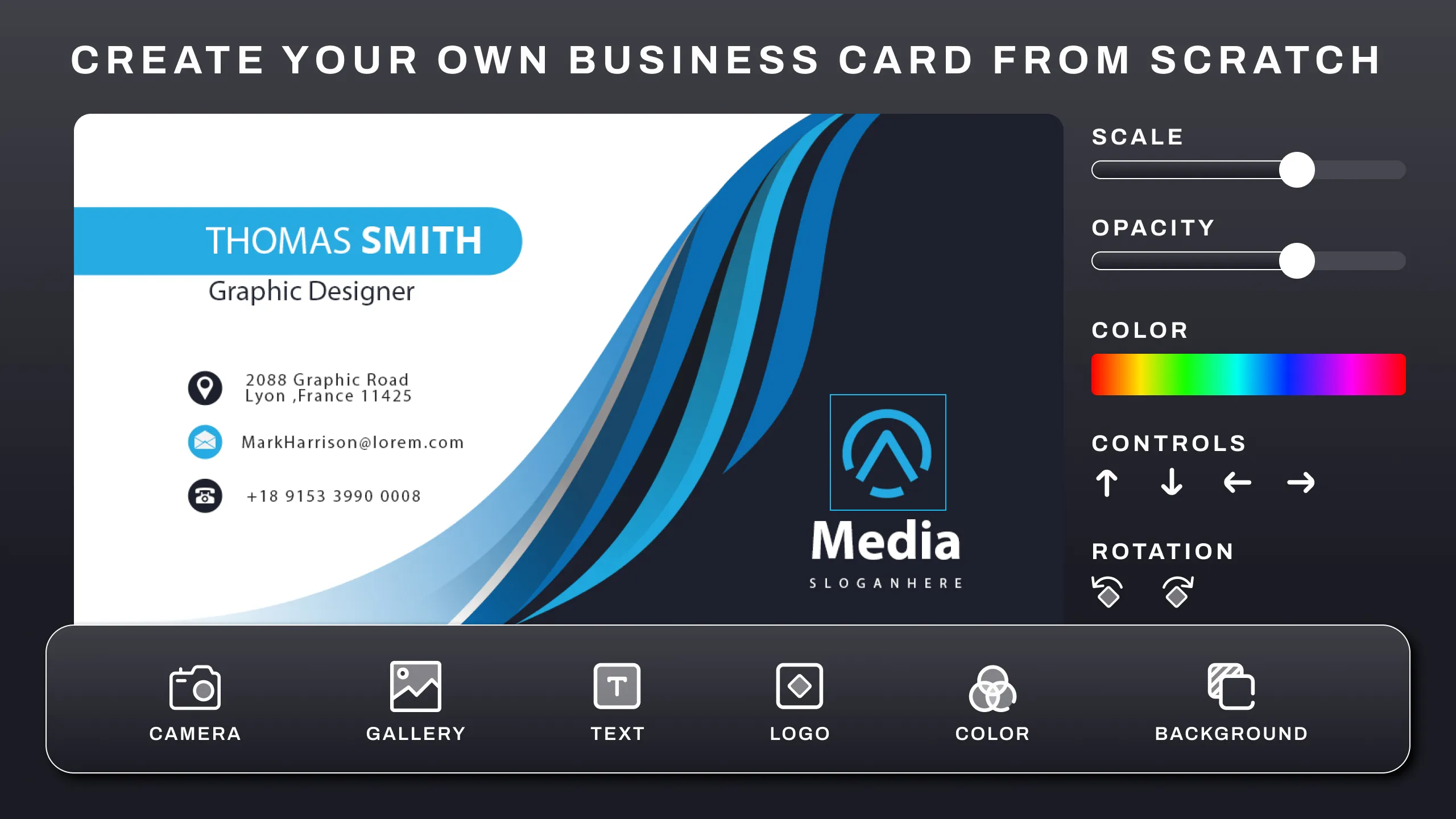The width and height of the screenshot is (1456, 819).
Task: Open the Camera tool
Action: tap(195, 700)
